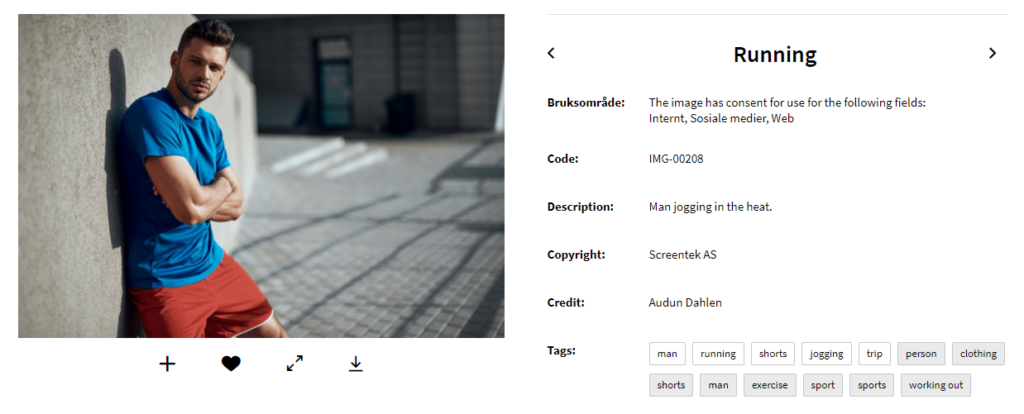Select the grey 'man' tag beside 'exercise'
The height and width of the screenshot is (414, 1024).
718,385
